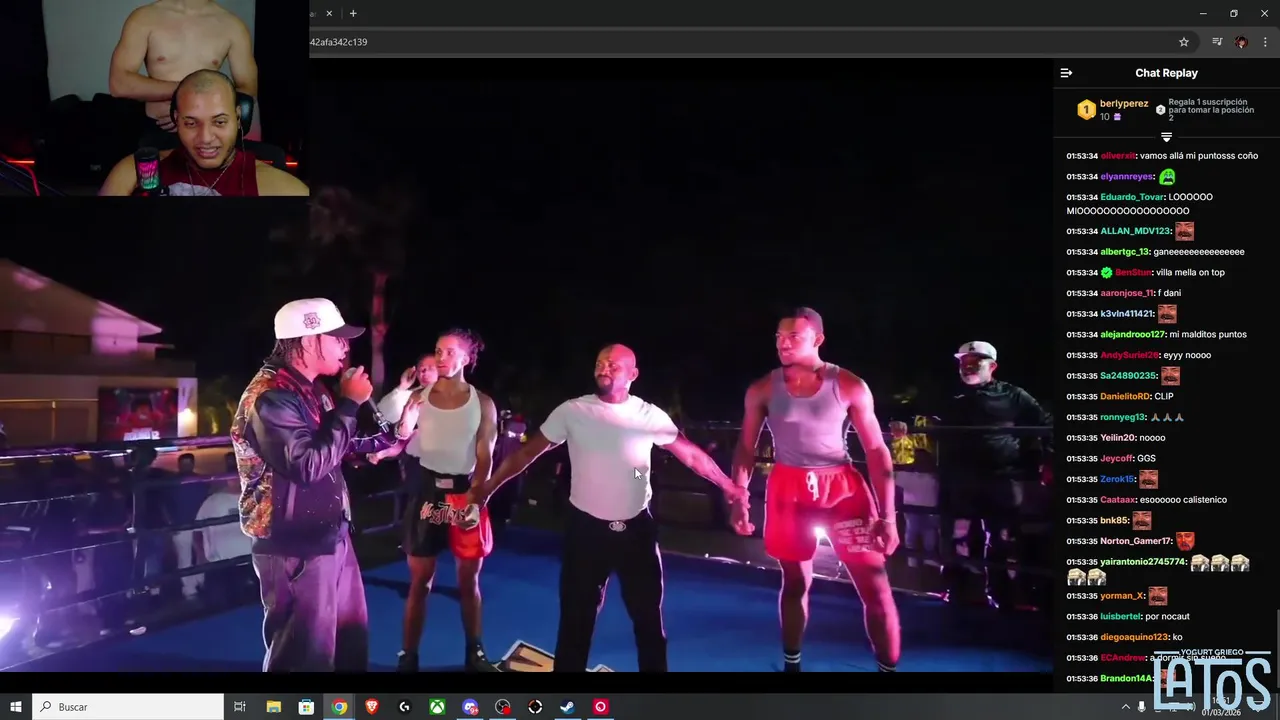This screenshot has width=1280, height=720.
Task: Open the browser media control icon
Action: tap(1217, 42)
